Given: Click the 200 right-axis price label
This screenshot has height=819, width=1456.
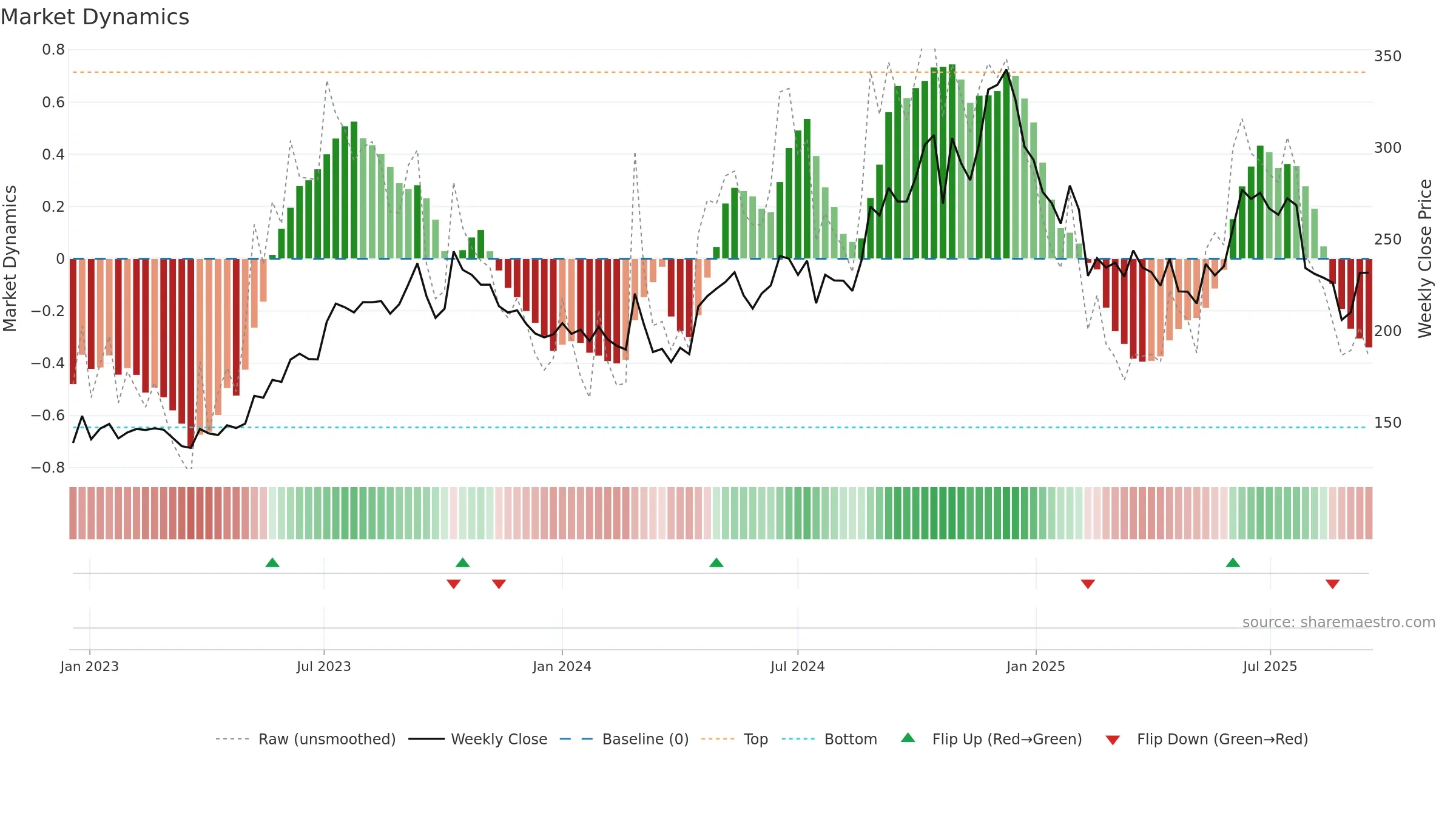Looking at the screenshot, I should [x=1388, y=331].
